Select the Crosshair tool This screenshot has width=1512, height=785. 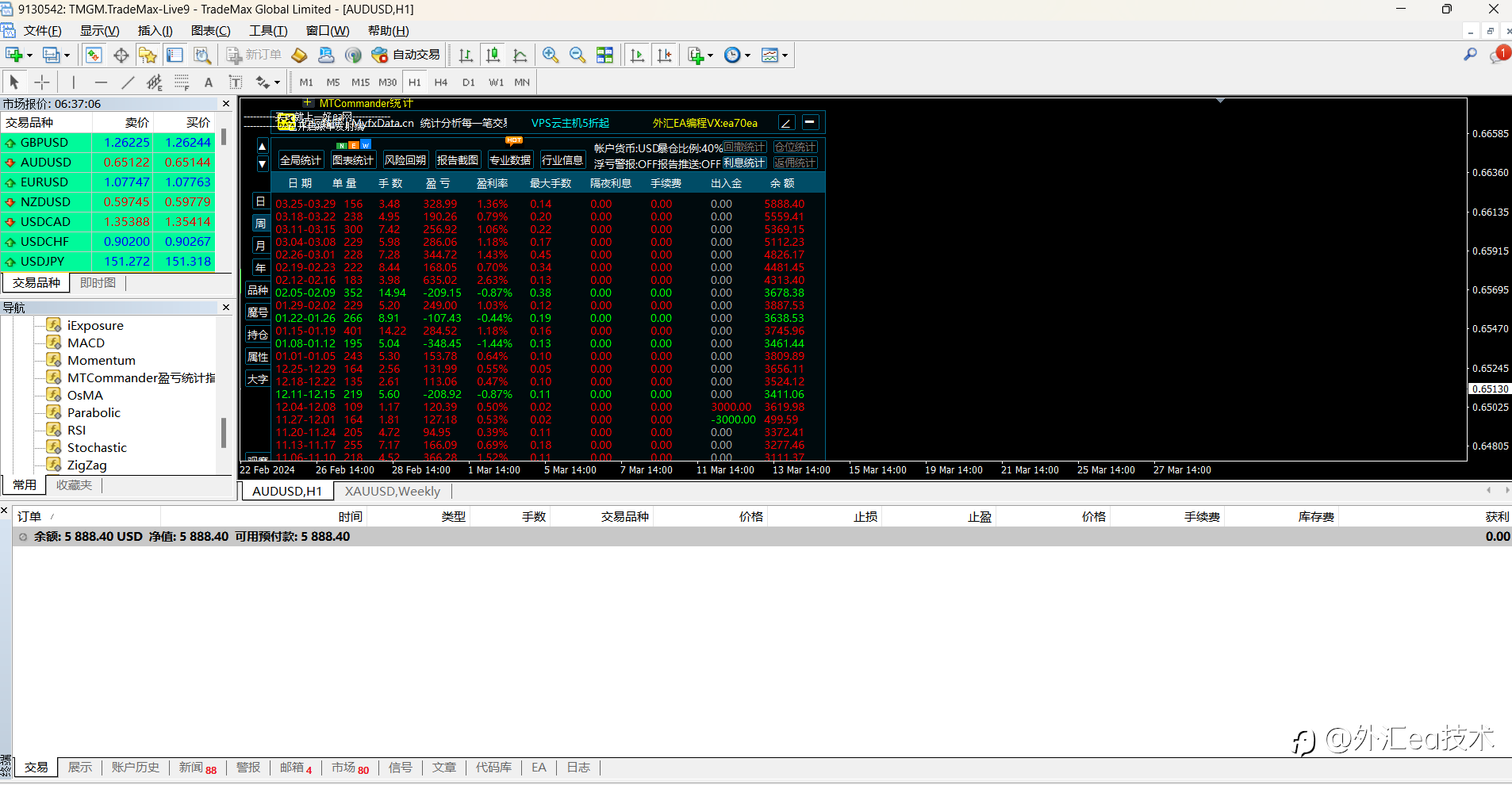pyautogui.click(x=42, y=82)
